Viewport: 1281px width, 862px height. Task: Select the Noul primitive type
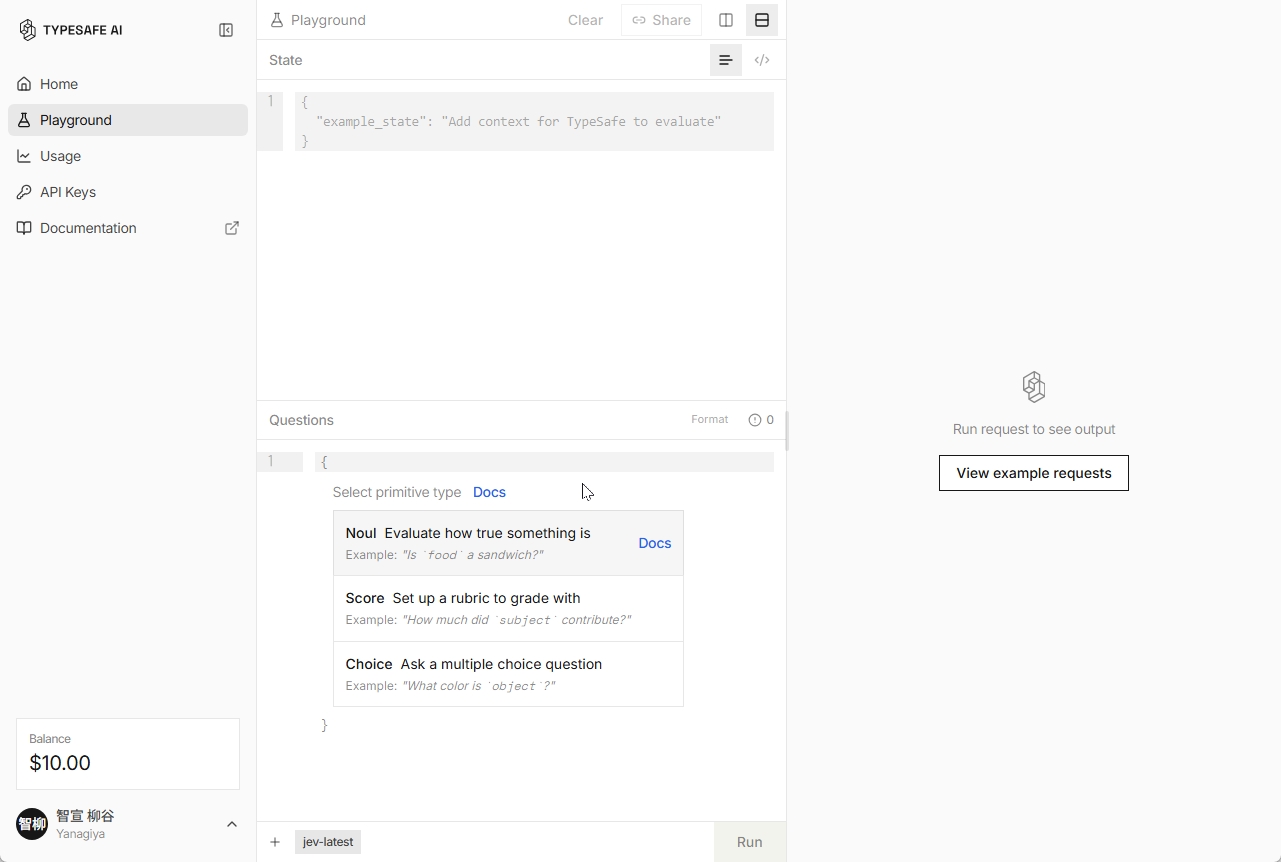pos(508,543)
